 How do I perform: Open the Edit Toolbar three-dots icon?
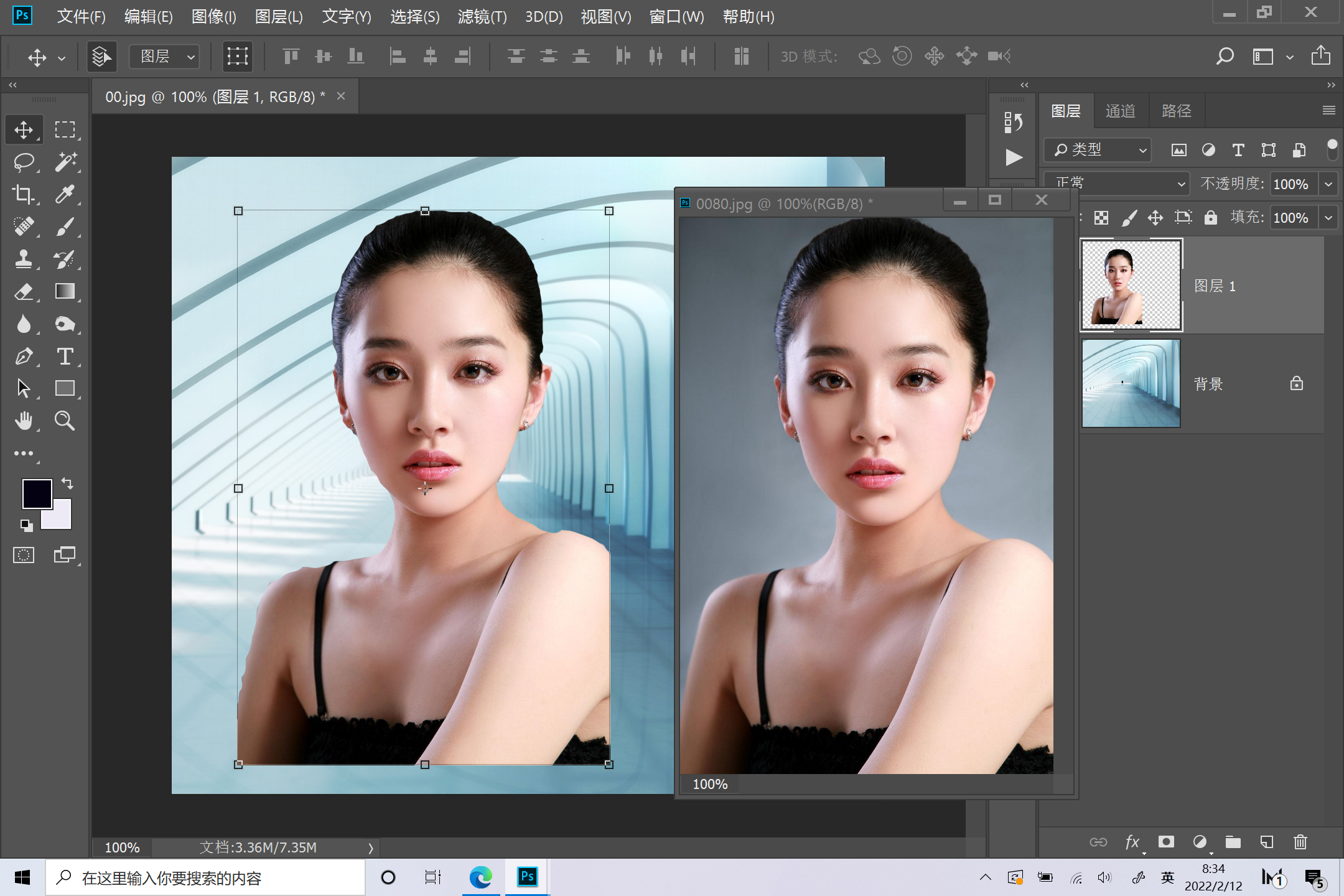pos(24,454)
